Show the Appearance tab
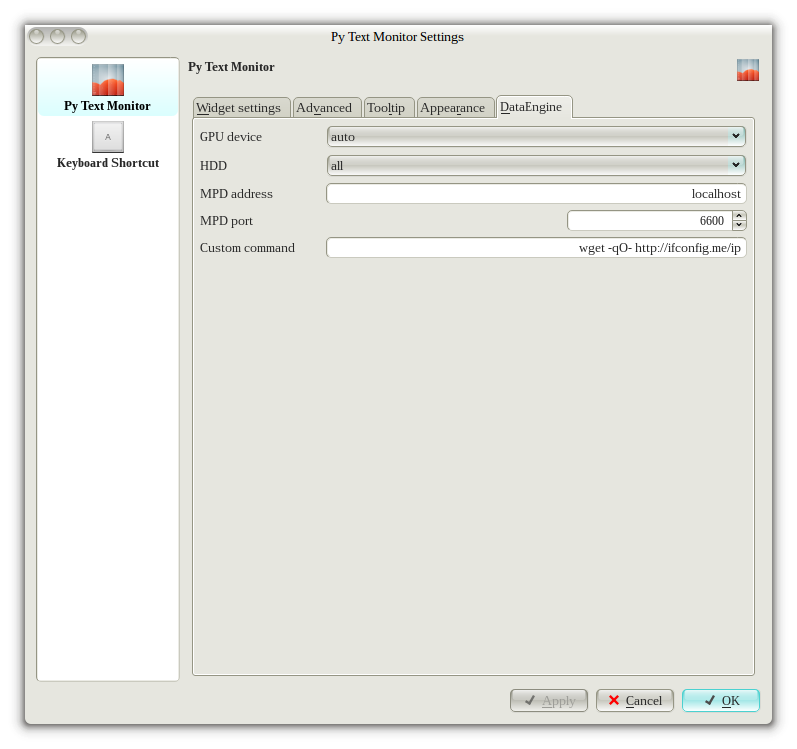 (x=453, y=108)
